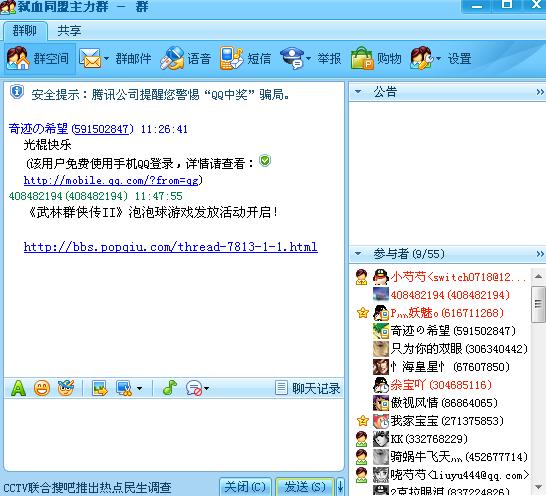Open the bbs.popqiu.com thread link
Image resolution: width=546 pixels, height=496 pixels.
click(x=171, y=247)
